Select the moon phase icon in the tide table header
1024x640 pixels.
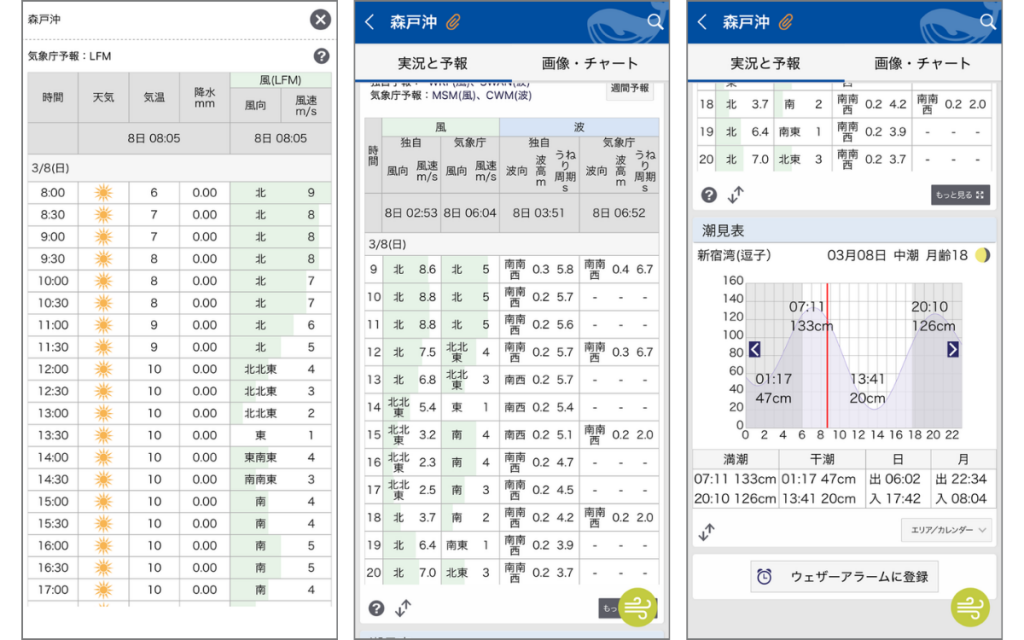coord(980,255)
